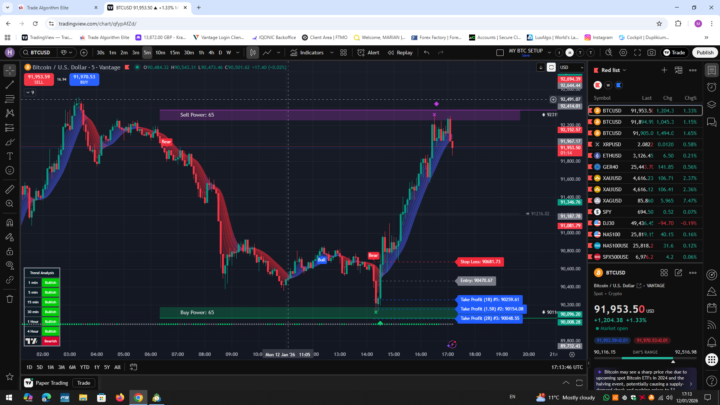The image size is (720, 405).
Task: Click the candlestick chart style icon
Action: coord(253,53)
